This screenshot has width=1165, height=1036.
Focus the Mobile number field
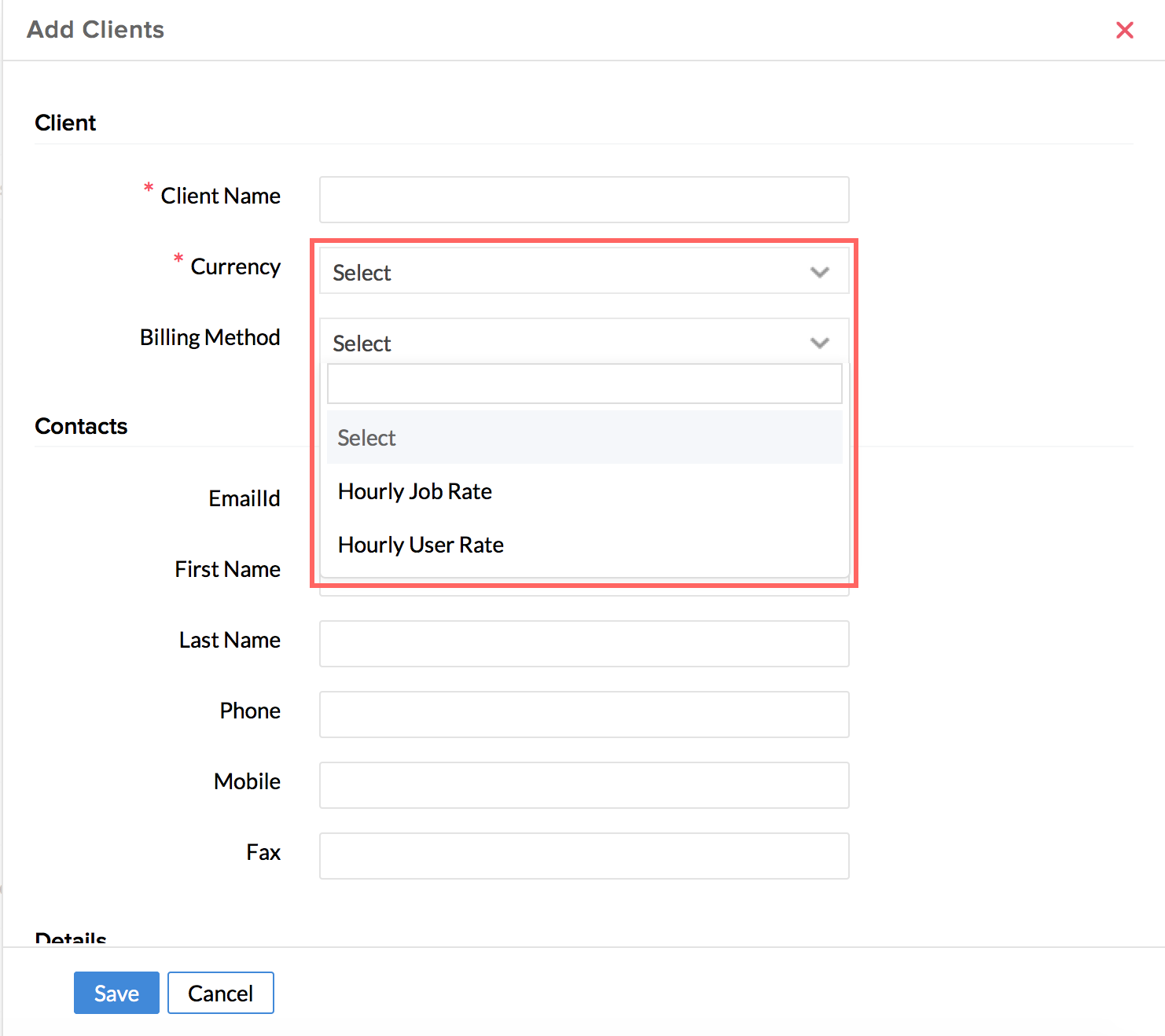(x=583, y=785)
